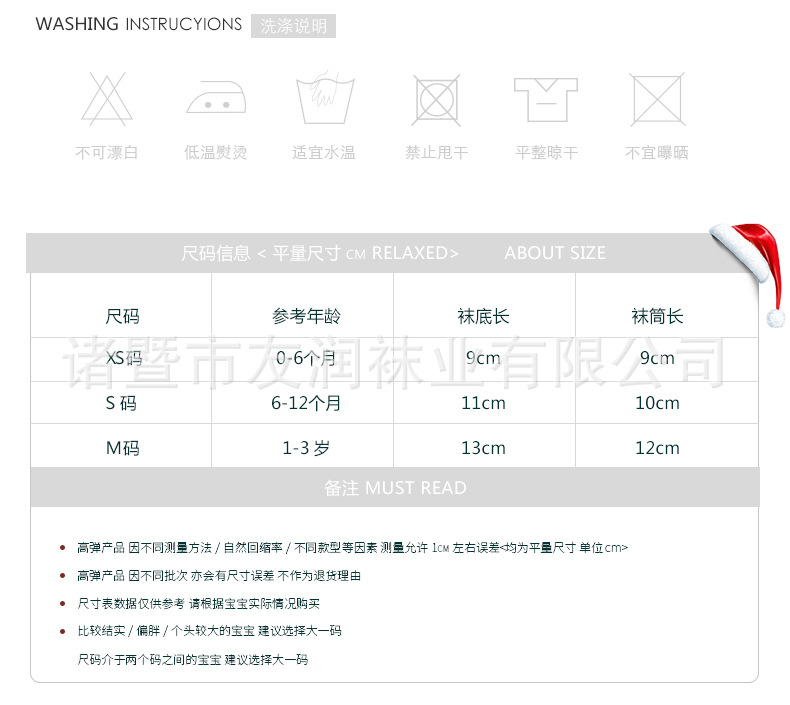790x705 pixels.
Task: Click the 袜底长 column header
Action: pos(483,316)
